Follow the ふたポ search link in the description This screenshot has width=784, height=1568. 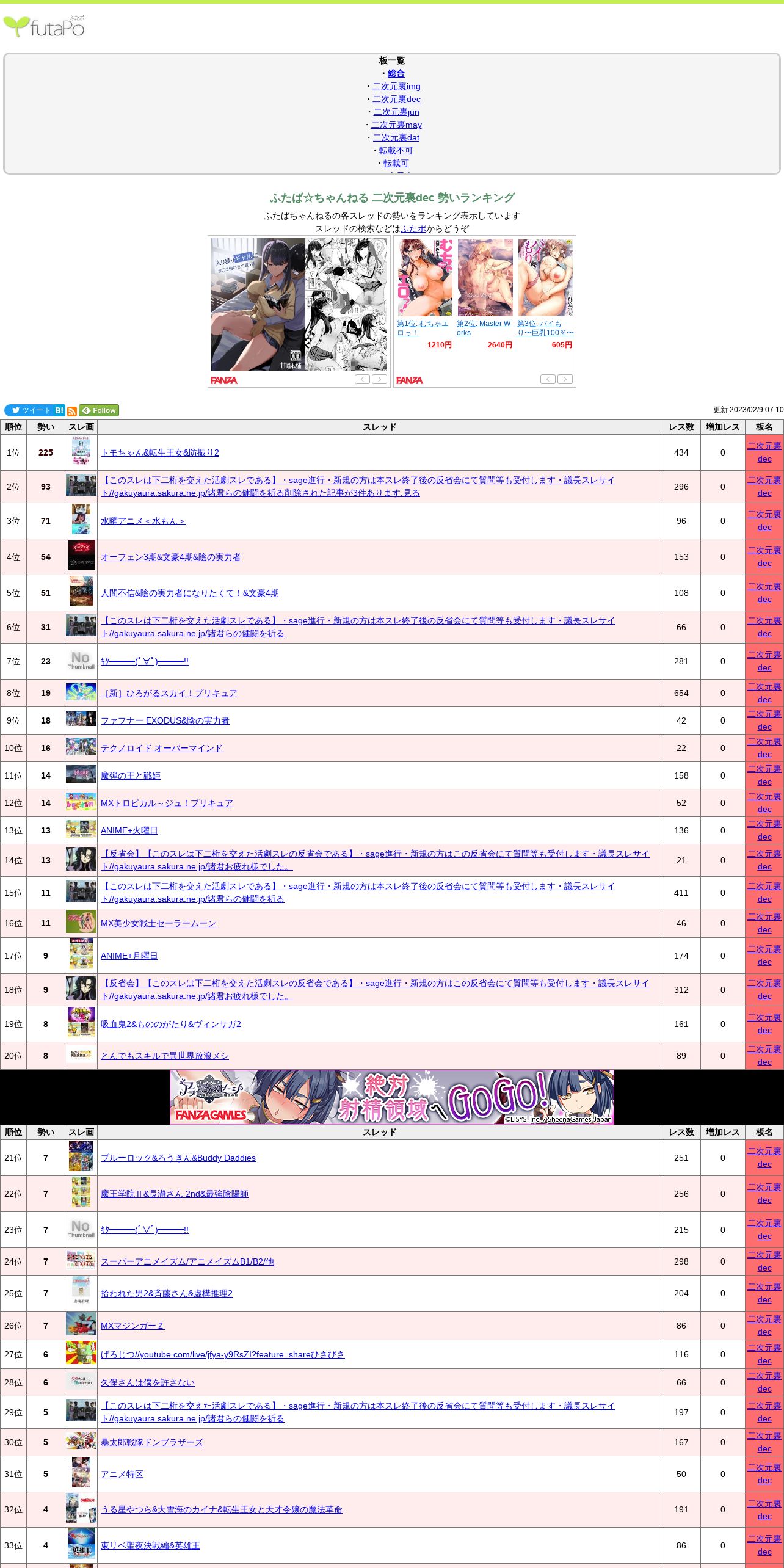click(413, 228)
